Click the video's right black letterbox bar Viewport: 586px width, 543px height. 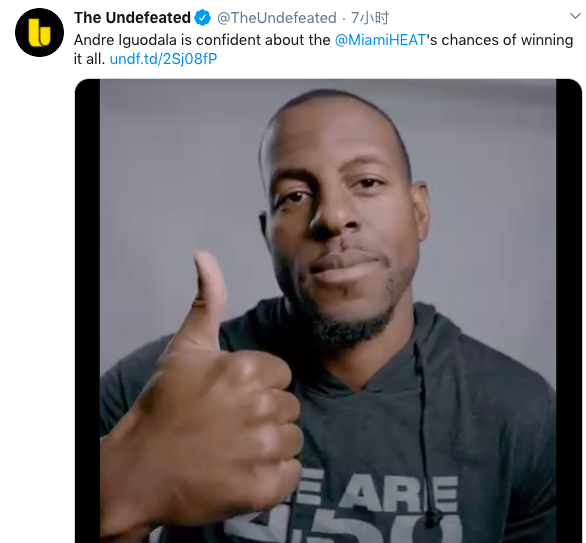pyautogui.click(x=568, y=311)
